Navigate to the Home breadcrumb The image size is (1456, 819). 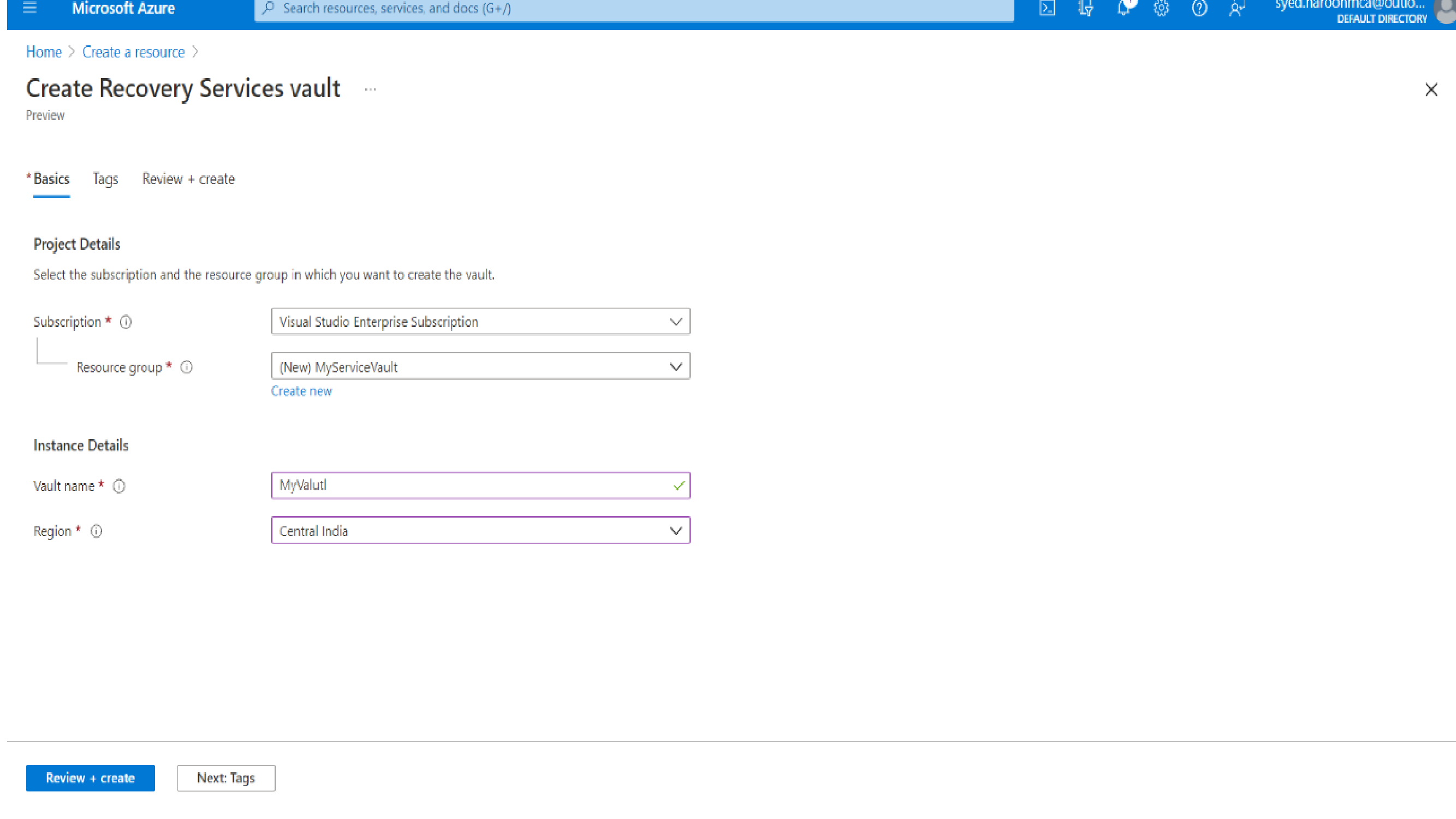44,52
